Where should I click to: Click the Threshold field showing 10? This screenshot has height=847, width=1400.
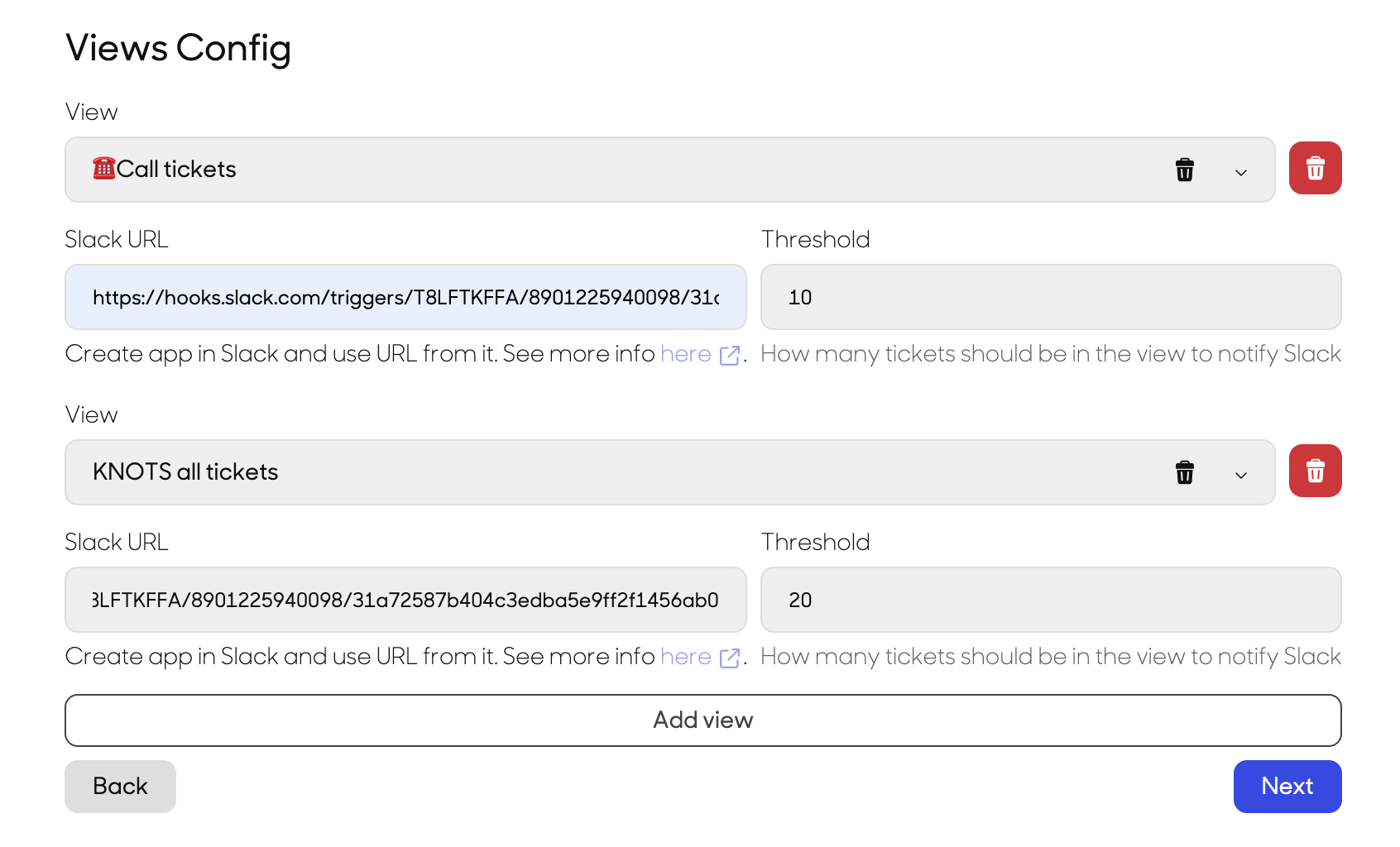1051,297
